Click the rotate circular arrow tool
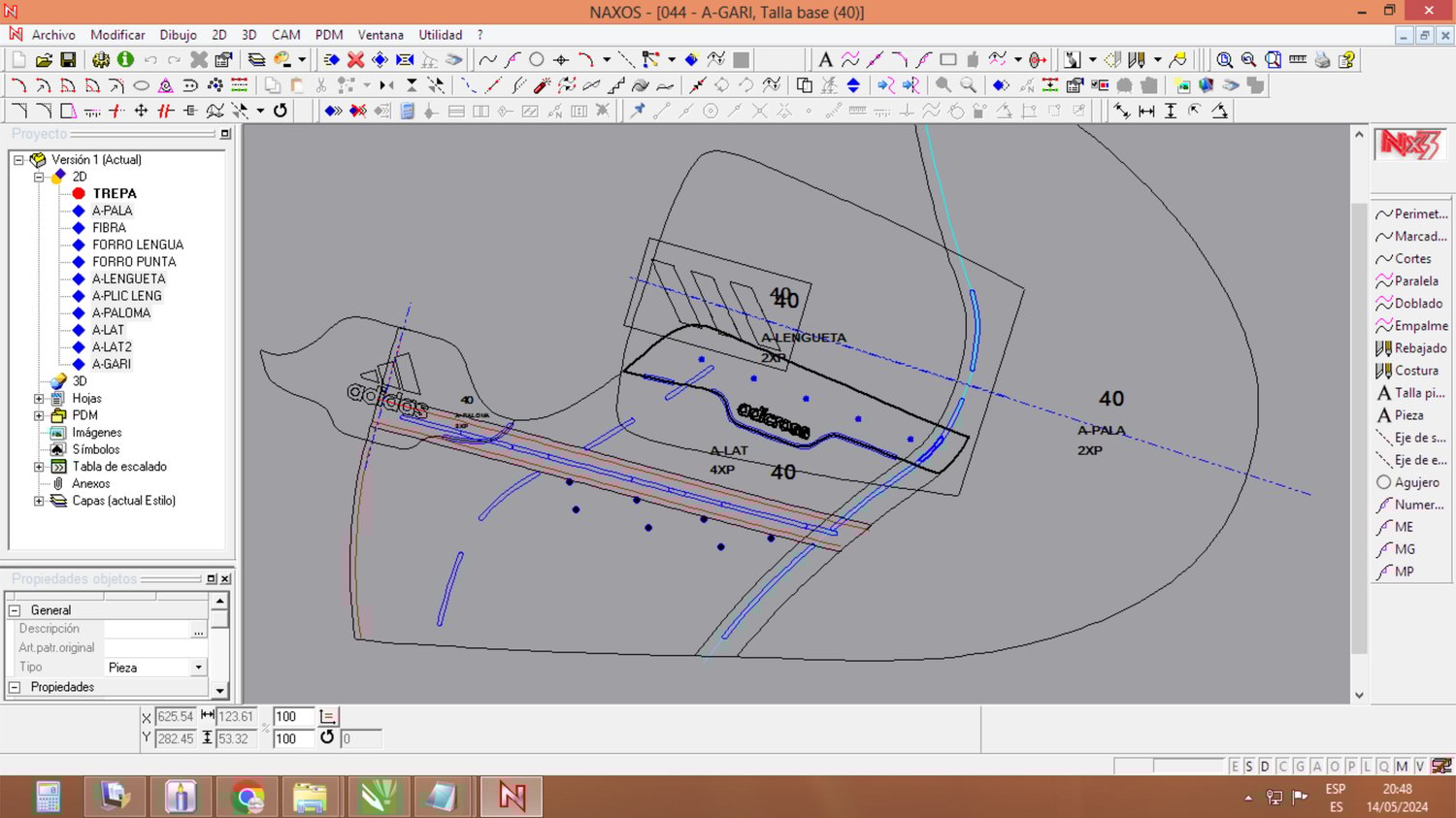The image size is (1456, 818). point(281,111)
